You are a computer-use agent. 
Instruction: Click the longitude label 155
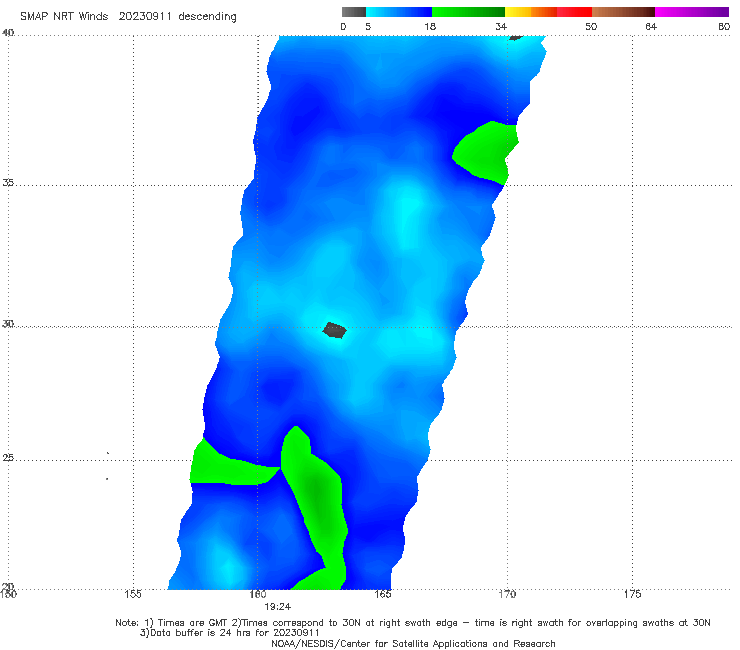click(x=133, y=594)
